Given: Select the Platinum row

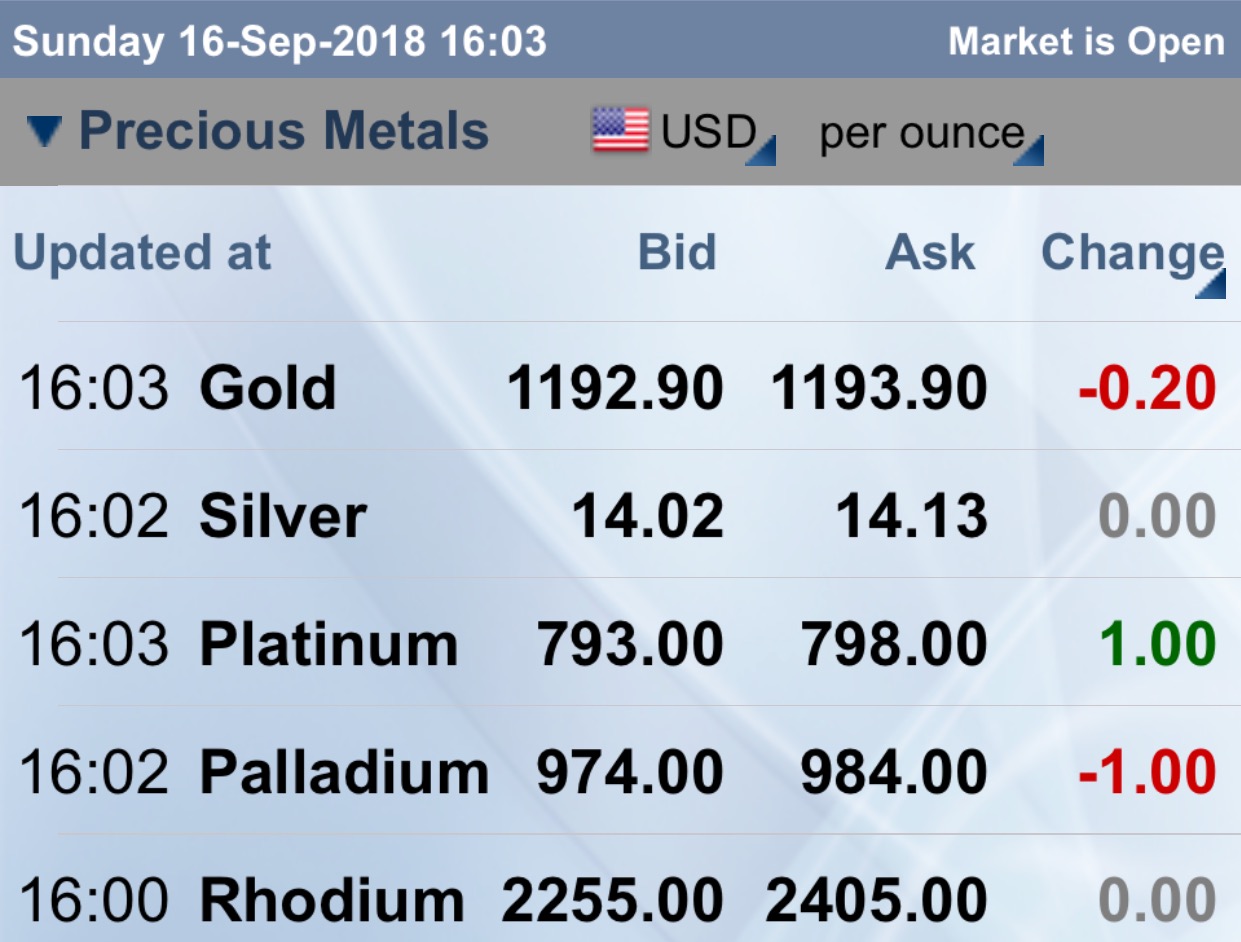Looking at the screenshot, I should pyautogui.click(x=620, y=643).
